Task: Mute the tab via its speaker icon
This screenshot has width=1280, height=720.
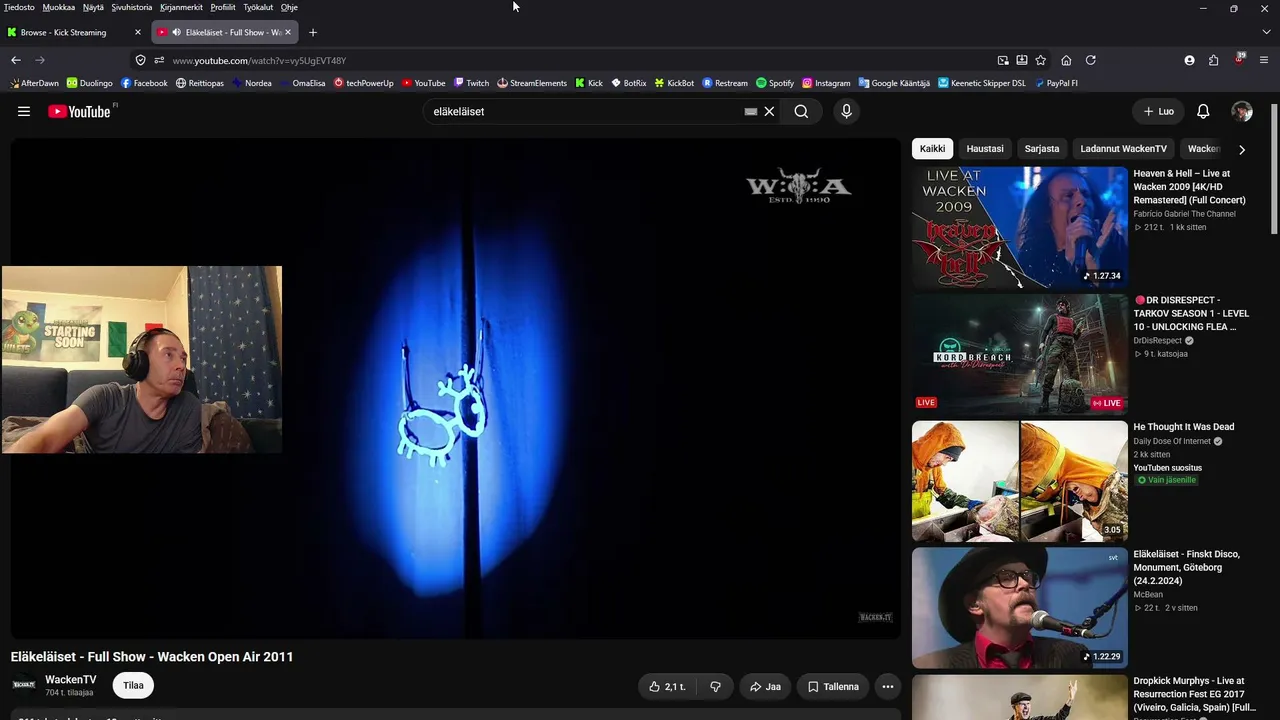Action: (177, 32)
